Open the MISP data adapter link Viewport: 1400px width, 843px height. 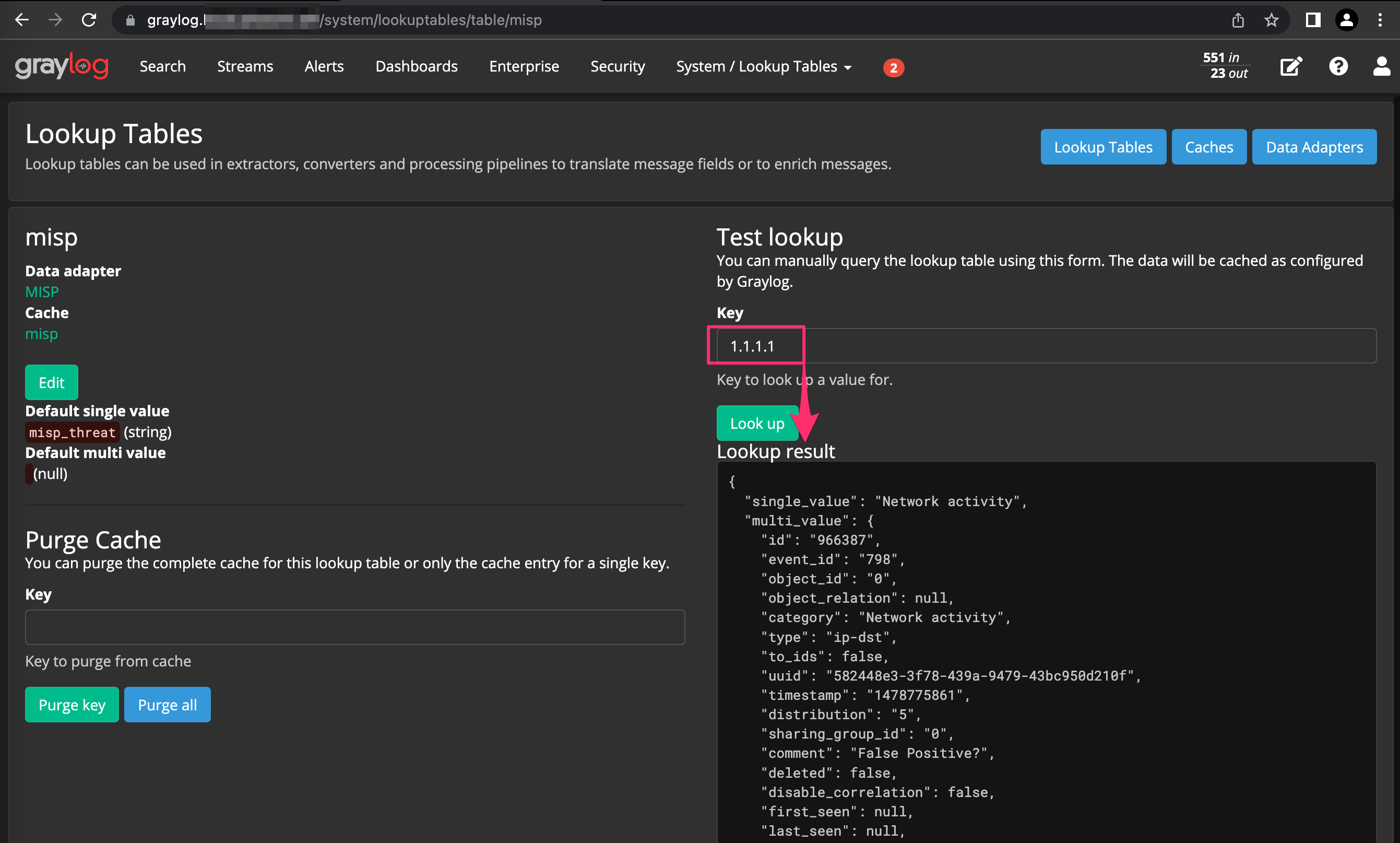(x=41, y=291)
